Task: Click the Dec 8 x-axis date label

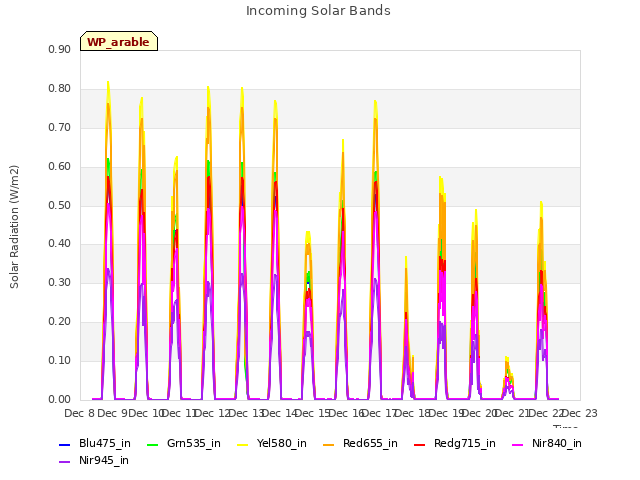Action: [80, 413]
